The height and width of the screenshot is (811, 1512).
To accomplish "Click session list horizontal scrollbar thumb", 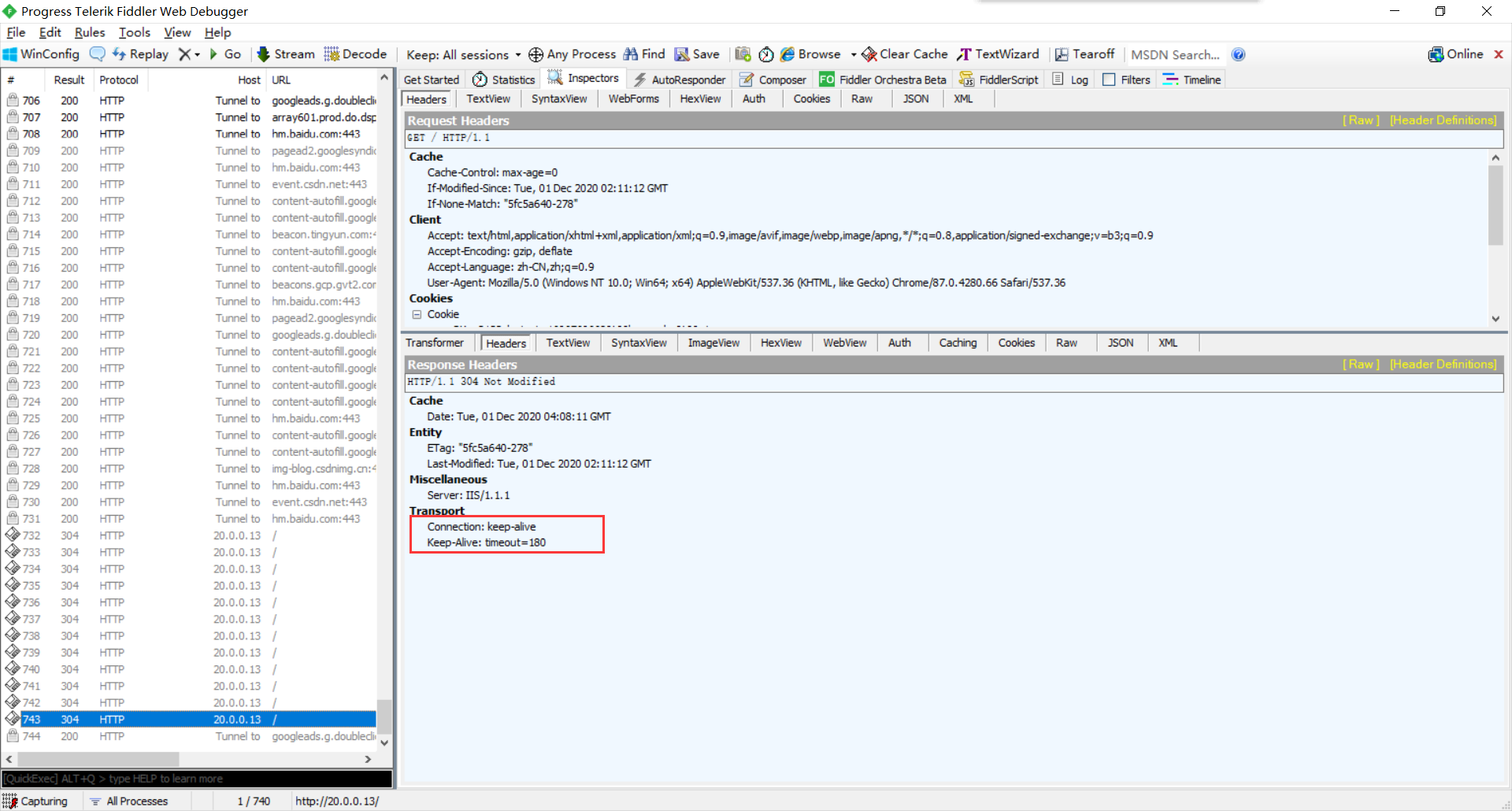I will click(x=98, y=759).
